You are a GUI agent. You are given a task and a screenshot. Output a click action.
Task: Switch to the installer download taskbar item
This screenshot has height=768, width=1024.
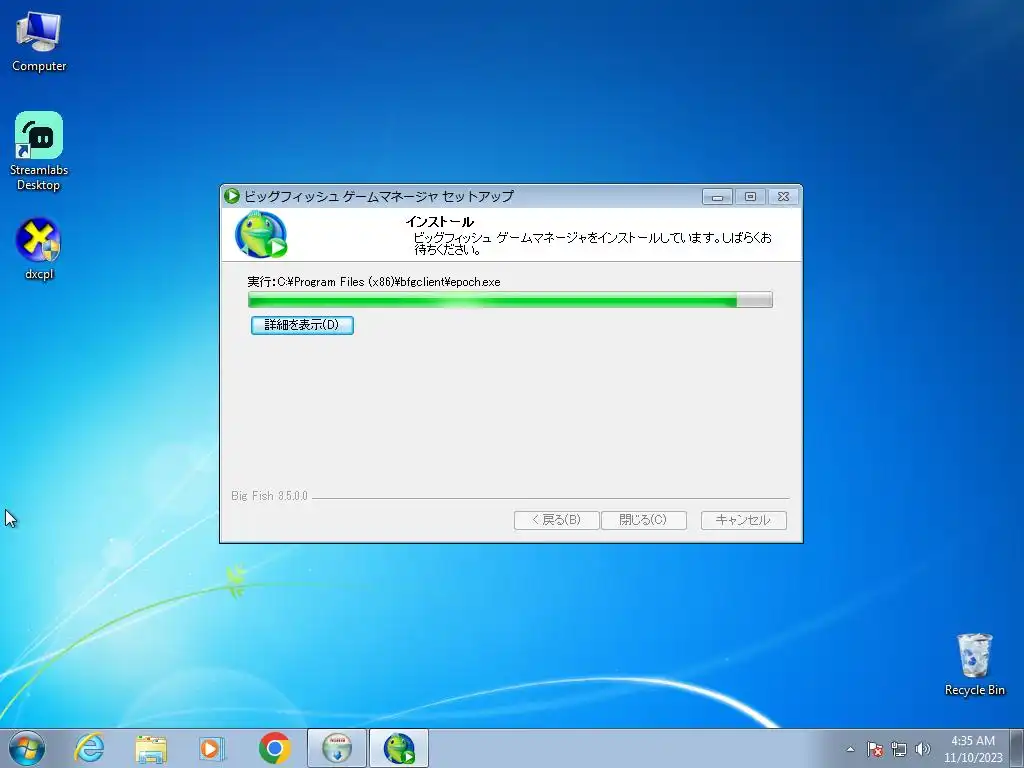point(337,748)
